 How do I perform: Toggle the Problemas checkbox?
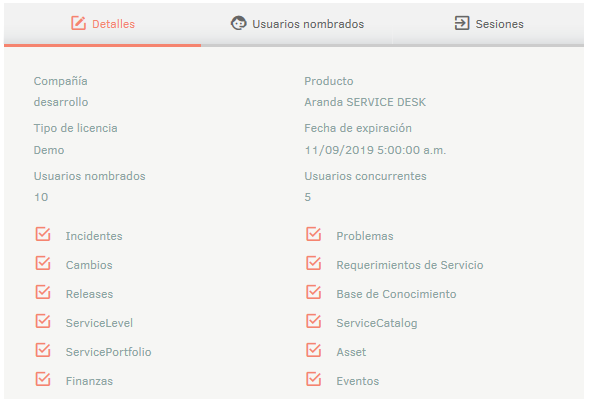tap(313, 234)
